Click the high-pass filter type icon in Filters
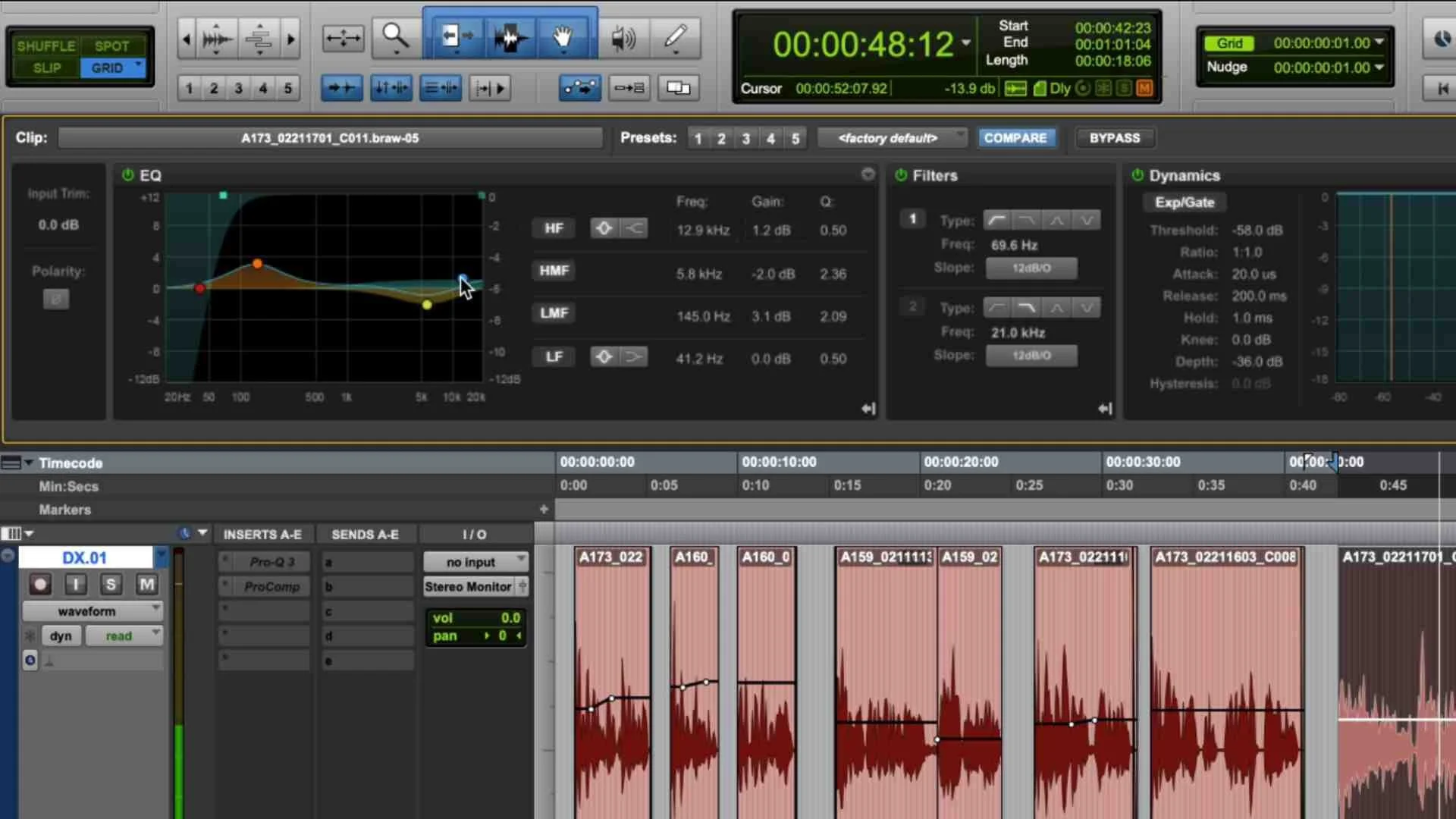This screenshot has height=819, width=1456. [x=996, y=220]
